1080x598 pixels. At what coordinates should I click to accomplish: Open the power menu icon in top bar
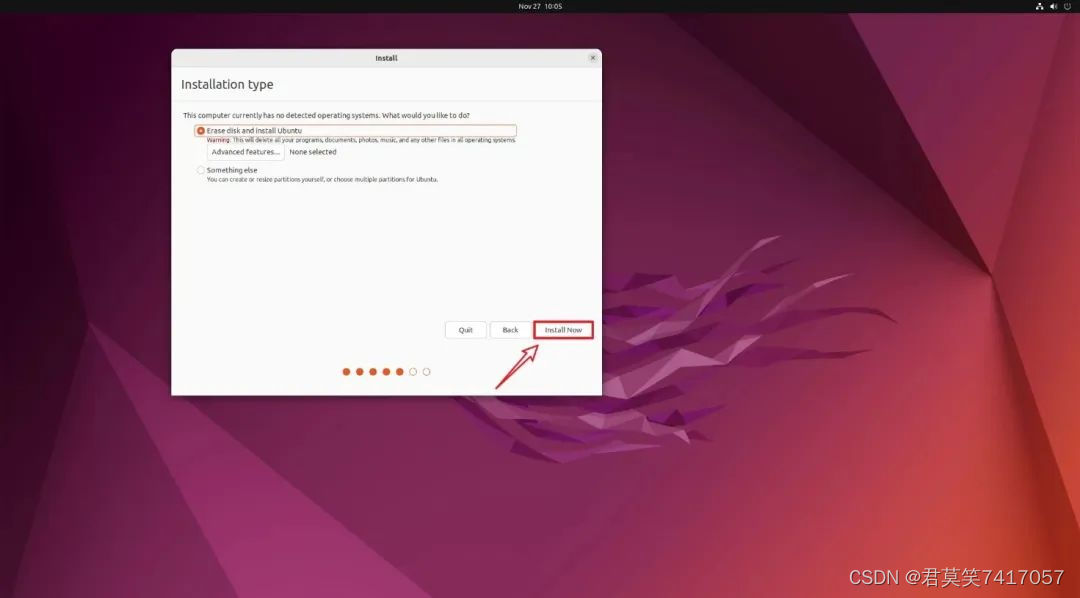1067,6
